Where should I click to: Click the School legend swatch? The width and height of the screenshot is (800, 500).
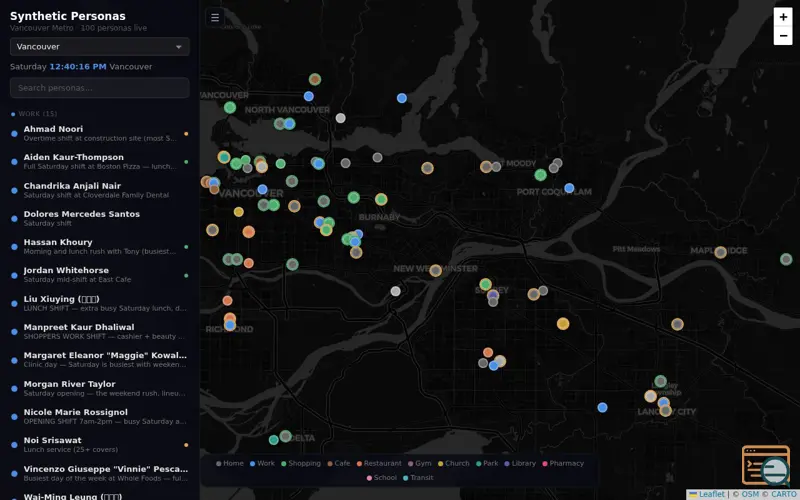pyautogui.click(x=369, y=478)
